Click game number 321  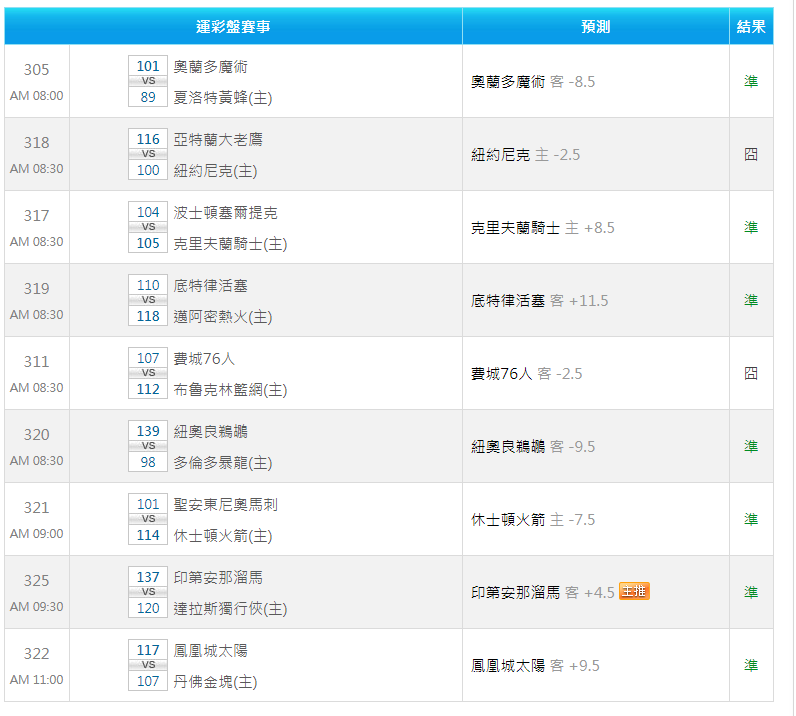(x=37, y=508)
